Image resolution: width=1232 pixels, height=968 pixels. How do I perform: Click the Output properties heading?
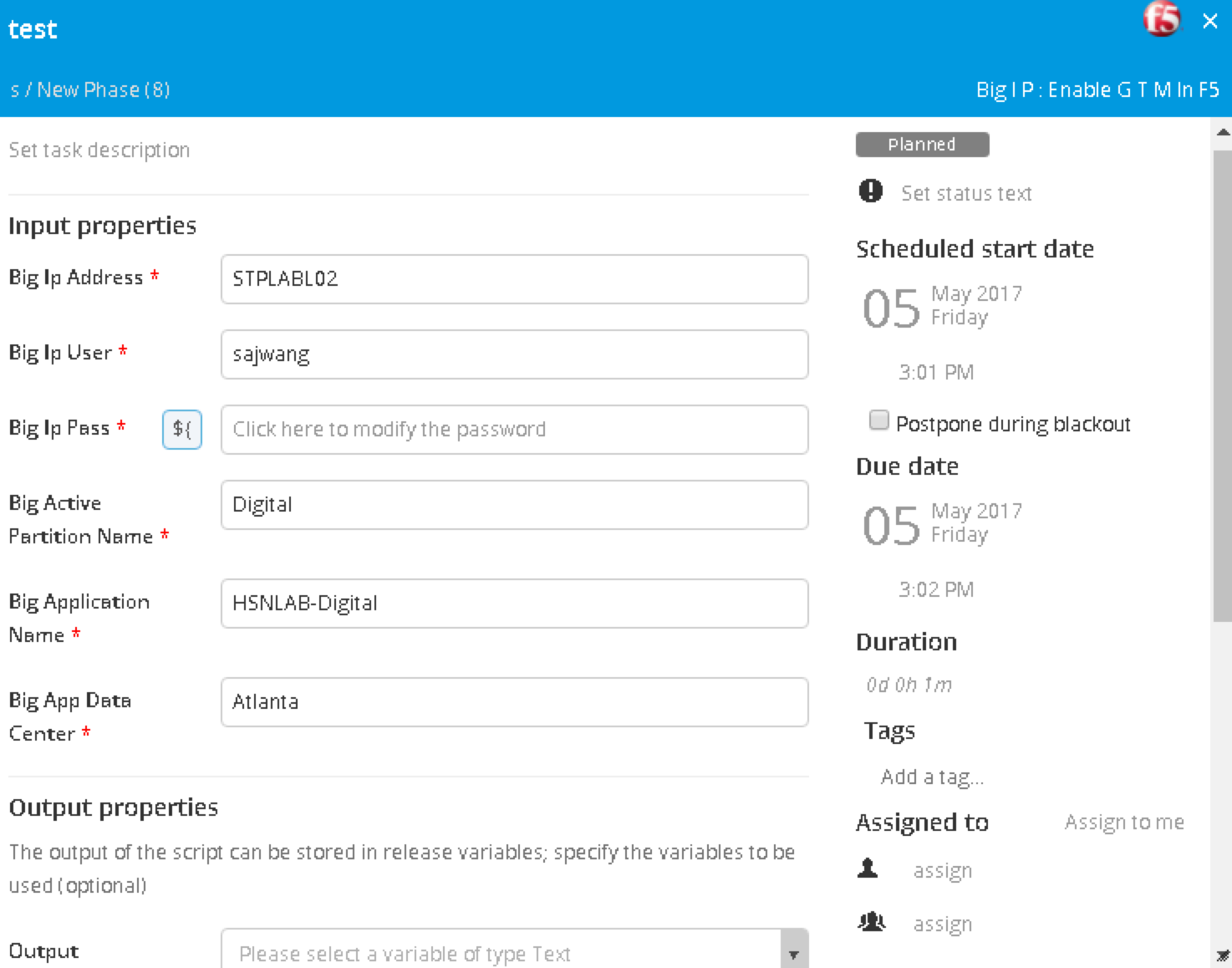point(113,808)
